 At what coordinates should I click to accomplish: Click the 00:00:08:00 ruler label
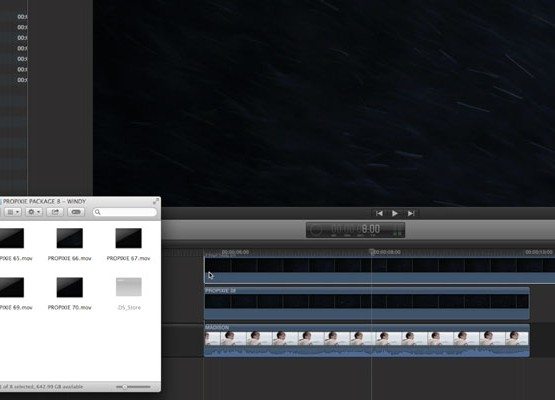click(387, 252)
